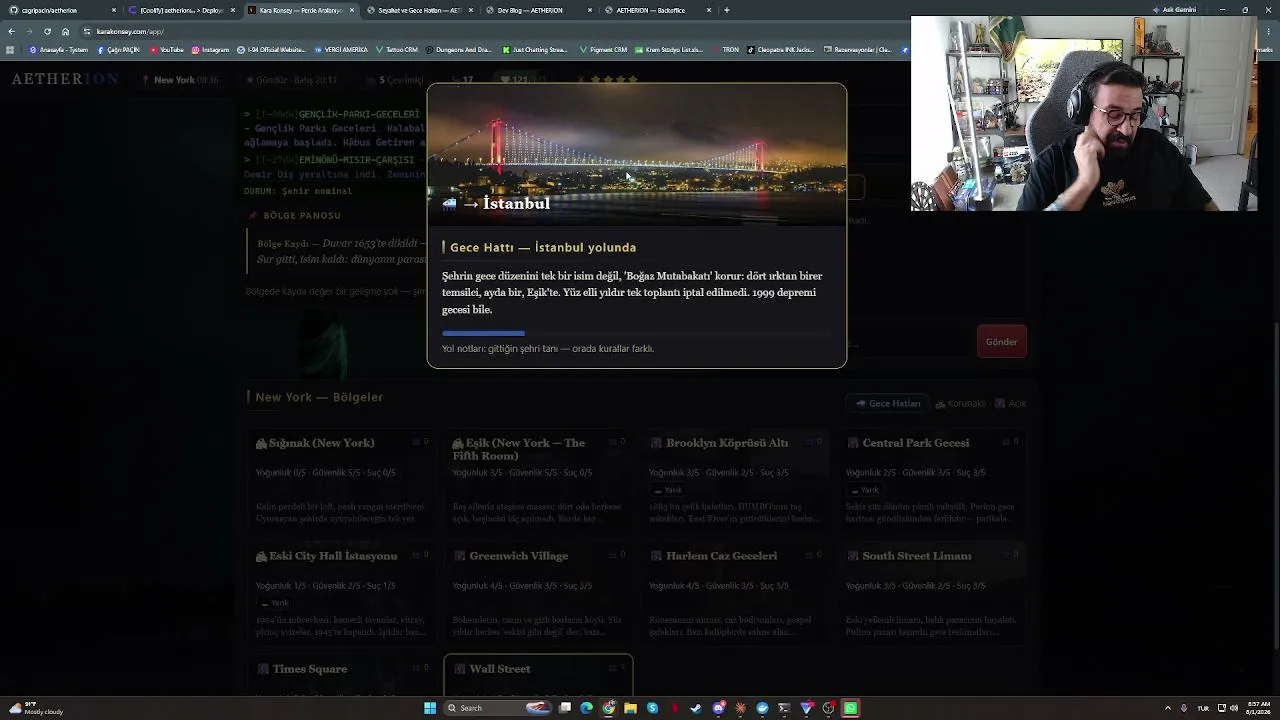Click the 'Gece Hattı — İstanbul yolunda' heading
Viewport: 1280px width, 720px height.
pos(543,247)
